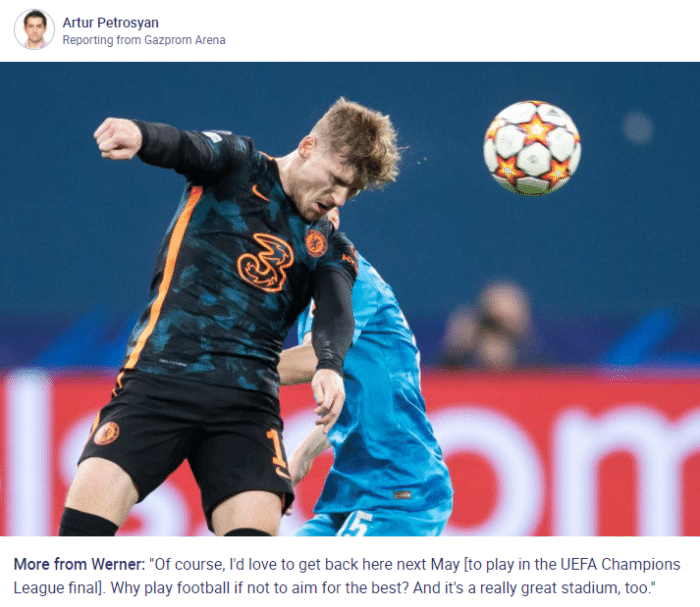
Task: Click the Three sponsor logo on the shirt
Action: (x=265, y=262)
